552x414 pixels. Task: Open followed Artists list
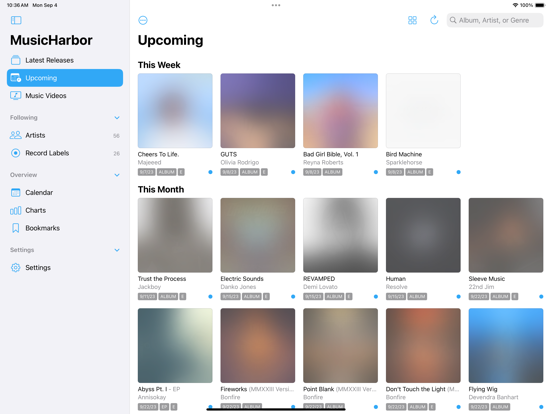coord(65,135)
